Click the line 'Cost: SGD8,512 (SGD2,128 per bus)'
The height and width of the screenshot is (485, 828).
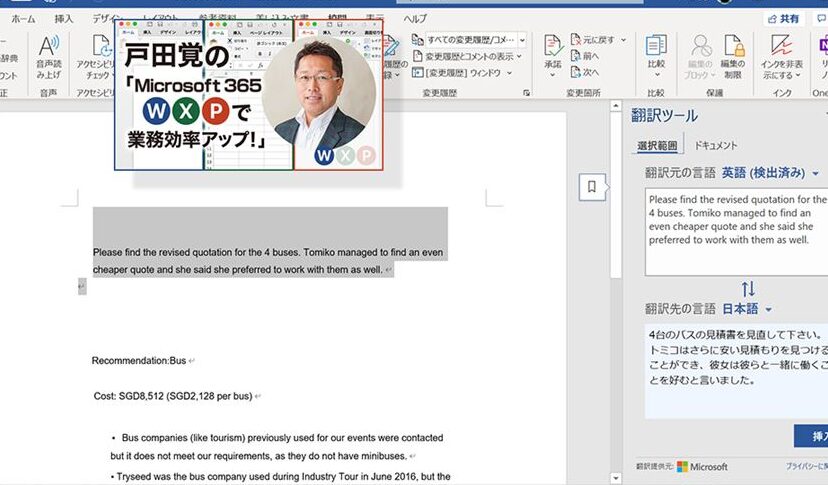[x=173, y=396]
